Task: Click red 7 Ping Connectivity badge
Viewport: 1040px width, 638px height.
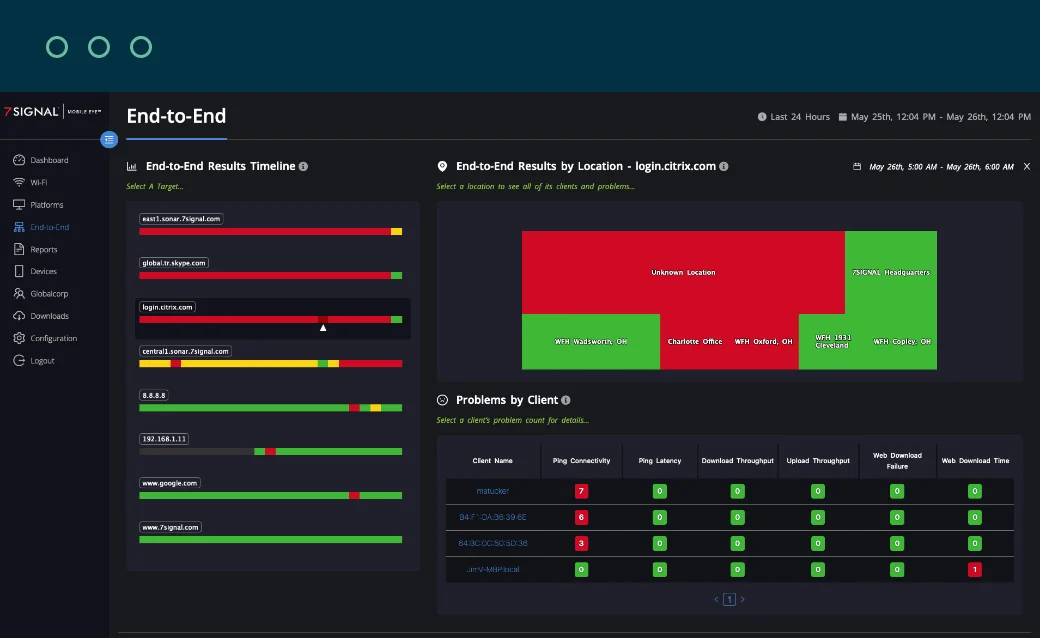Action: point(581,491)
